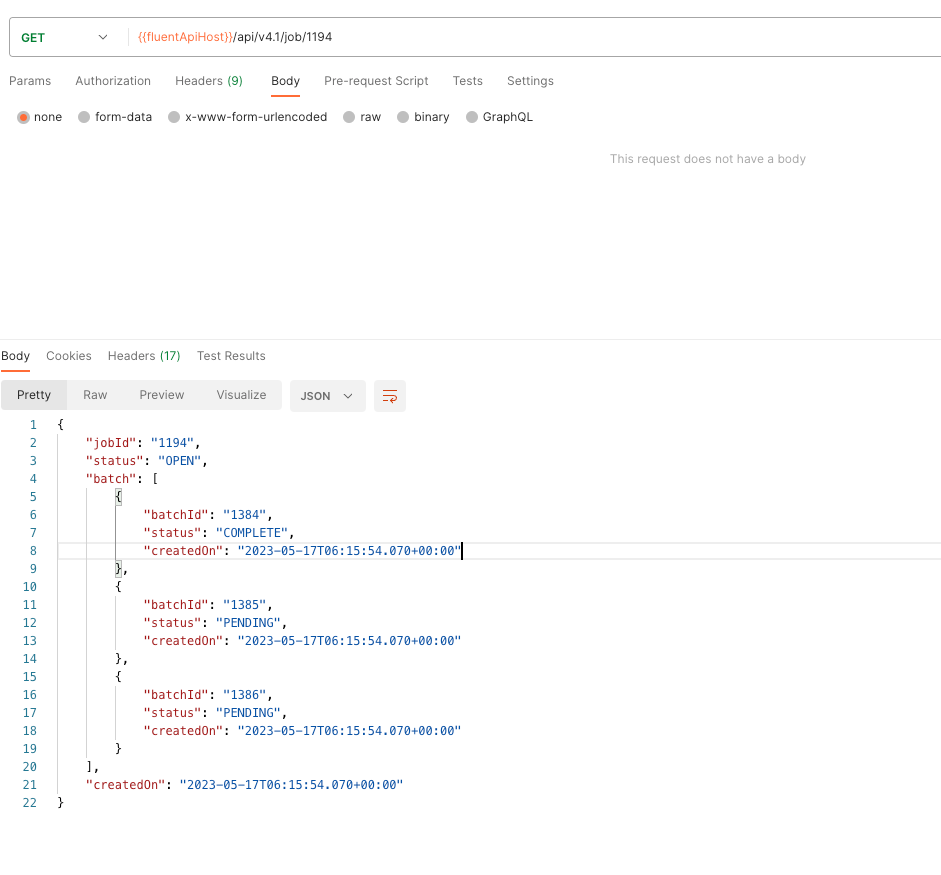Open the Authorization tab
This screenshot has height=875, width=941.
[x=113, y=81]
